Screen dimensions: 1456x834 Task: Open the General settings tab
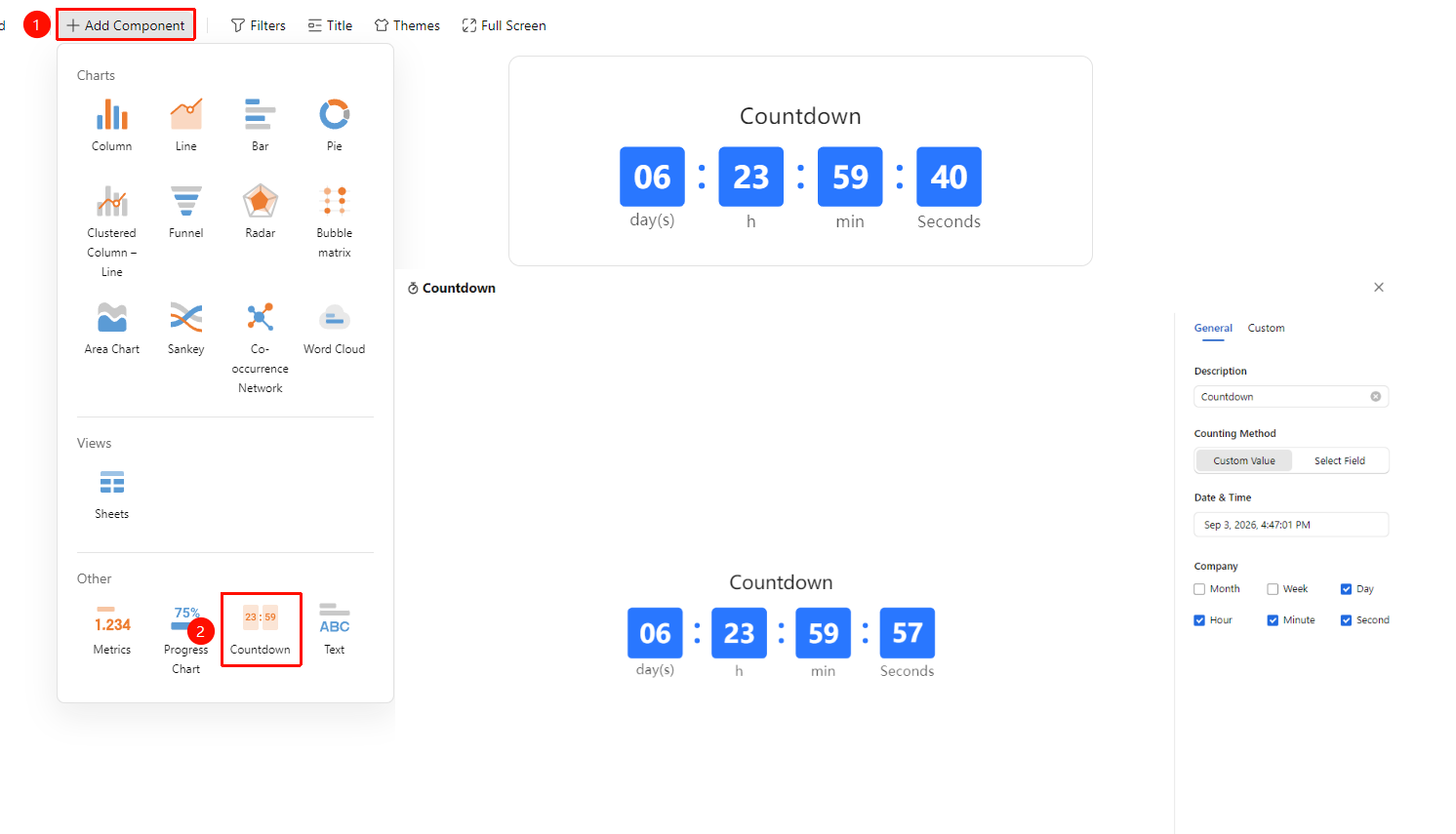1213,329
